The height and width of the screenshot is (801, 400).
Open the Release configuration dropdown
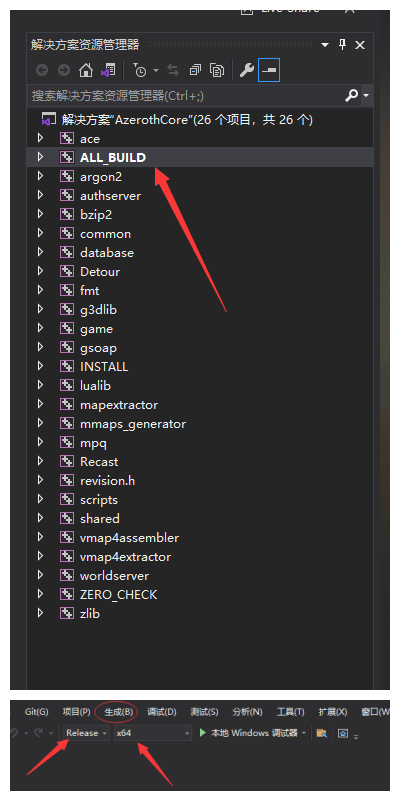(x=87, y=733)
